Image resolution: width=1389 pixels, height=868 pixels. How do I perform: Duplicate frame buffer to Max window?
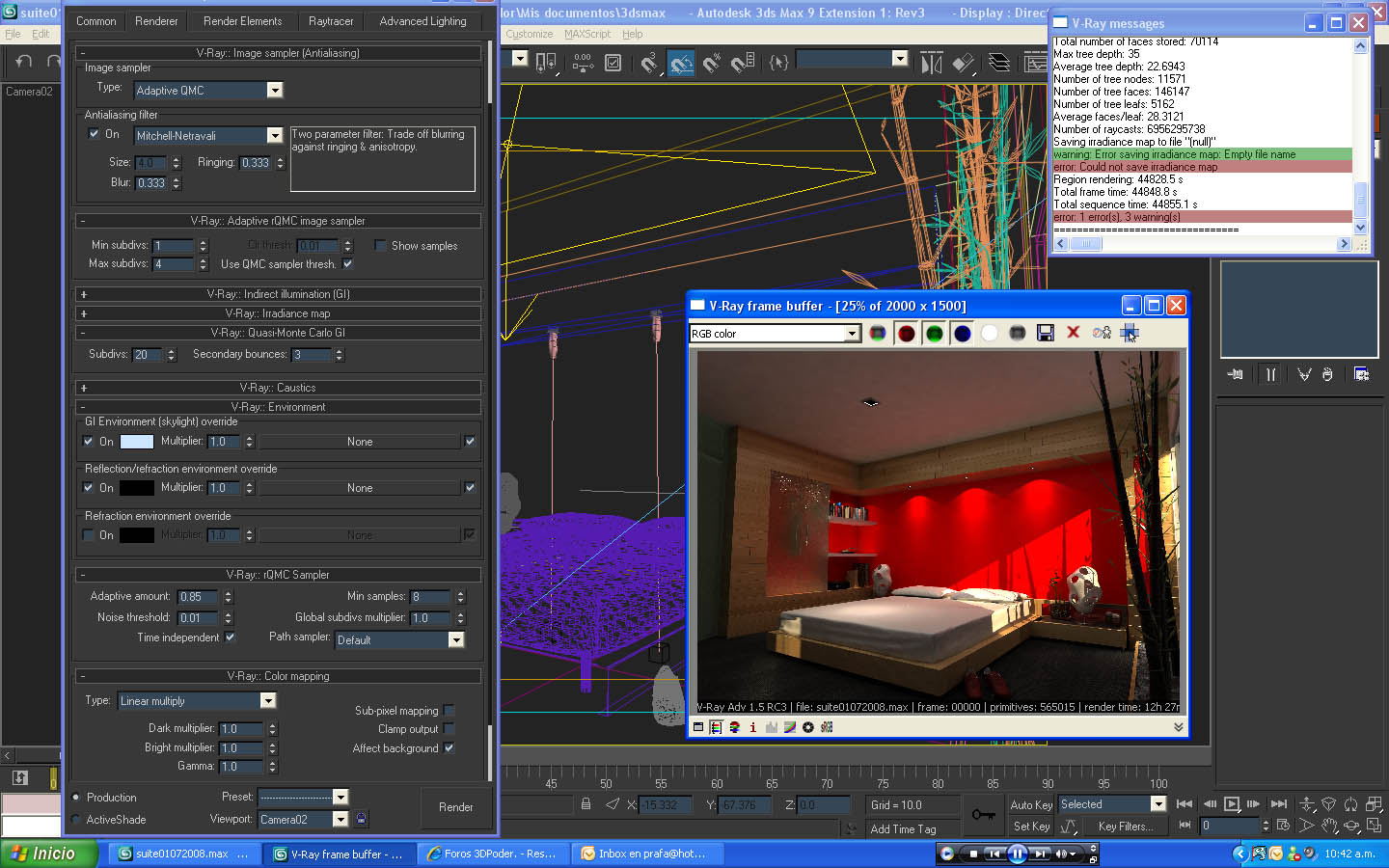click(x=1102, y=333)
